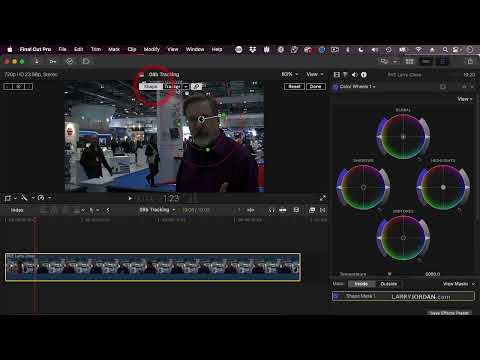Image resolution: width=480 pixels, height=360 pixels.
Task: Open Spotlight search in menu bar
Action: point(445,50)
